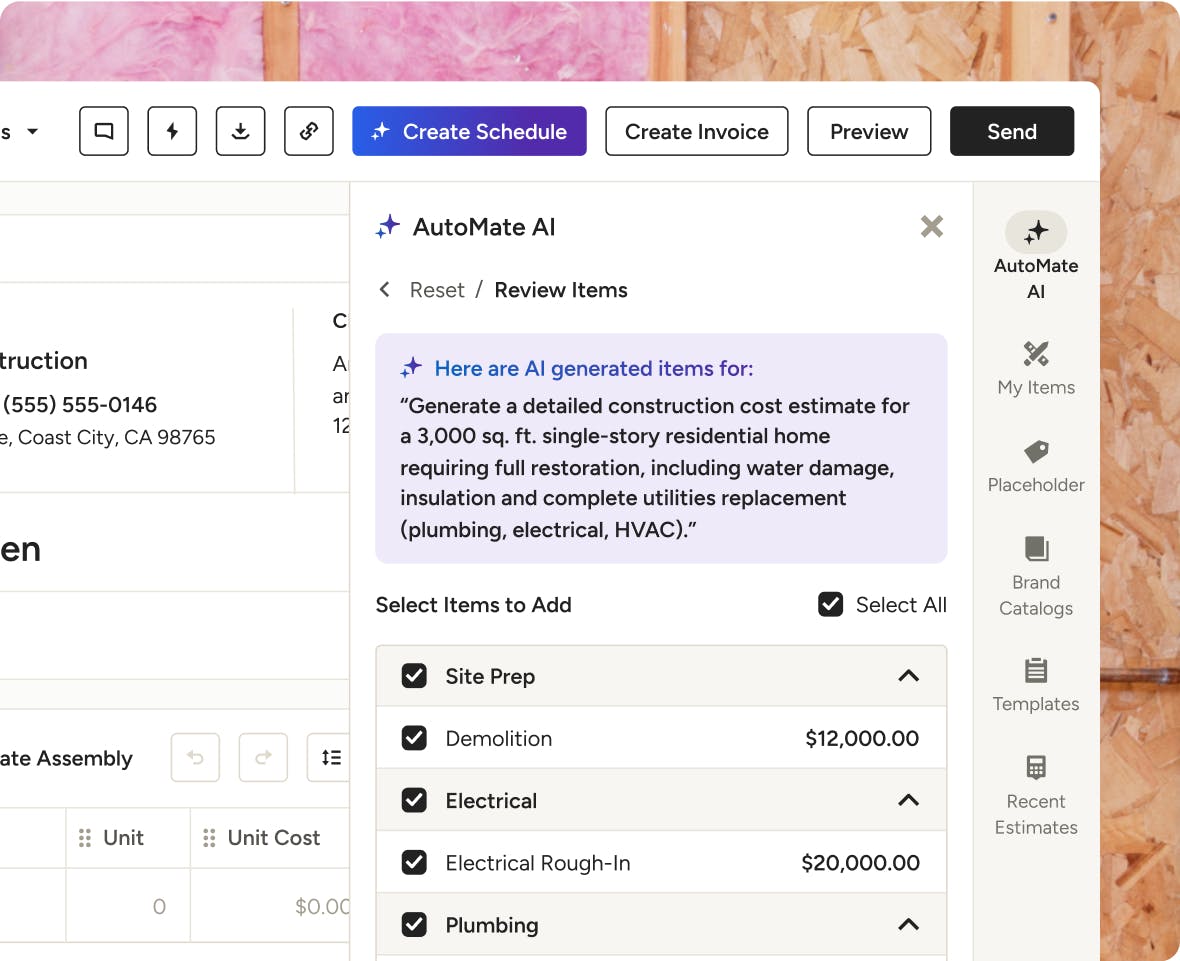Click the comment icon in the toolbar
Image resolution: width=1180 pixels, height=961 pixels.
(104, 131)
